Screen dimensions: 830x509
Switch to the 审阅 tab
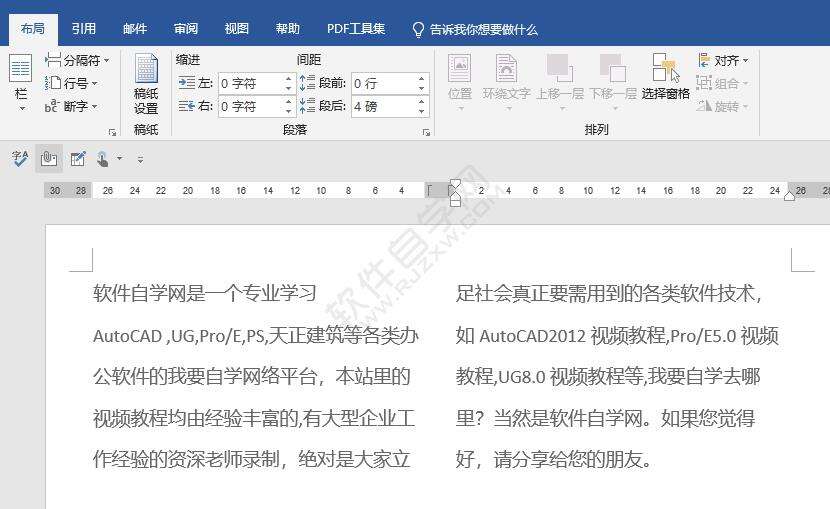click(x=185, y=29)
